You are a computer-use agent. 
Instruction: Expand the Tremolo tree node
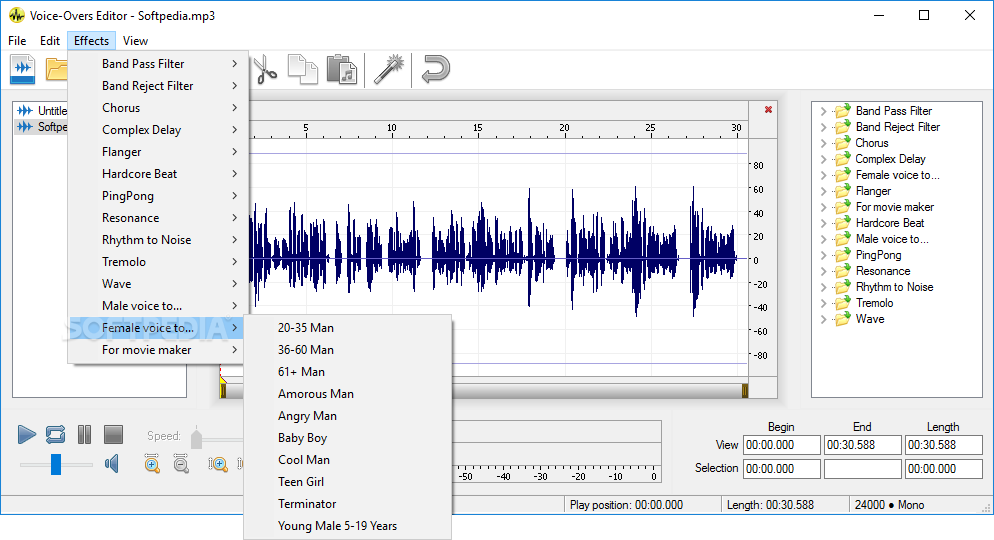[x=823, y=303]
